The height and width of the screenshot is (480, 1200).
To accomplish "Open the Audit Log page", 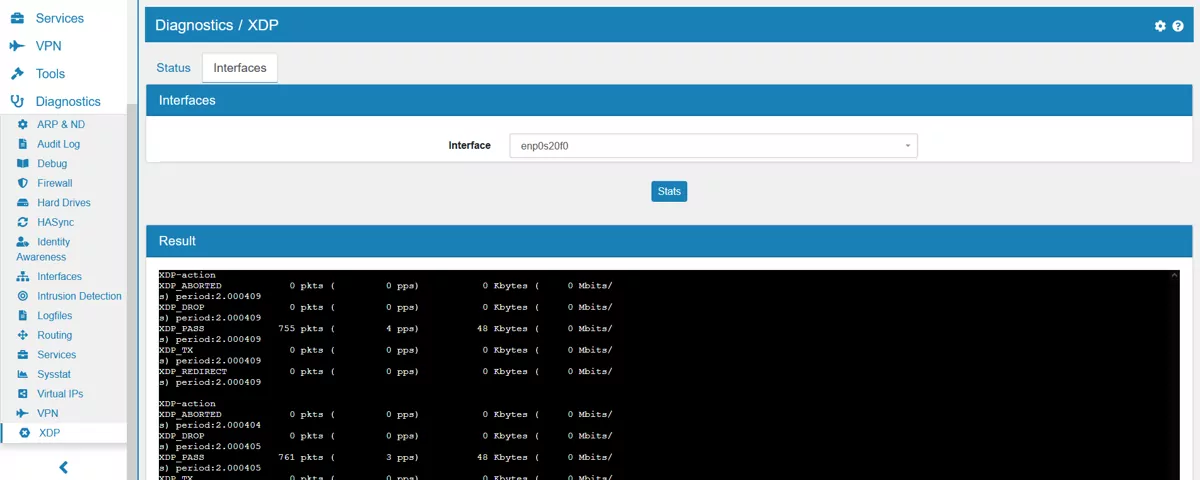I will 58,144.
